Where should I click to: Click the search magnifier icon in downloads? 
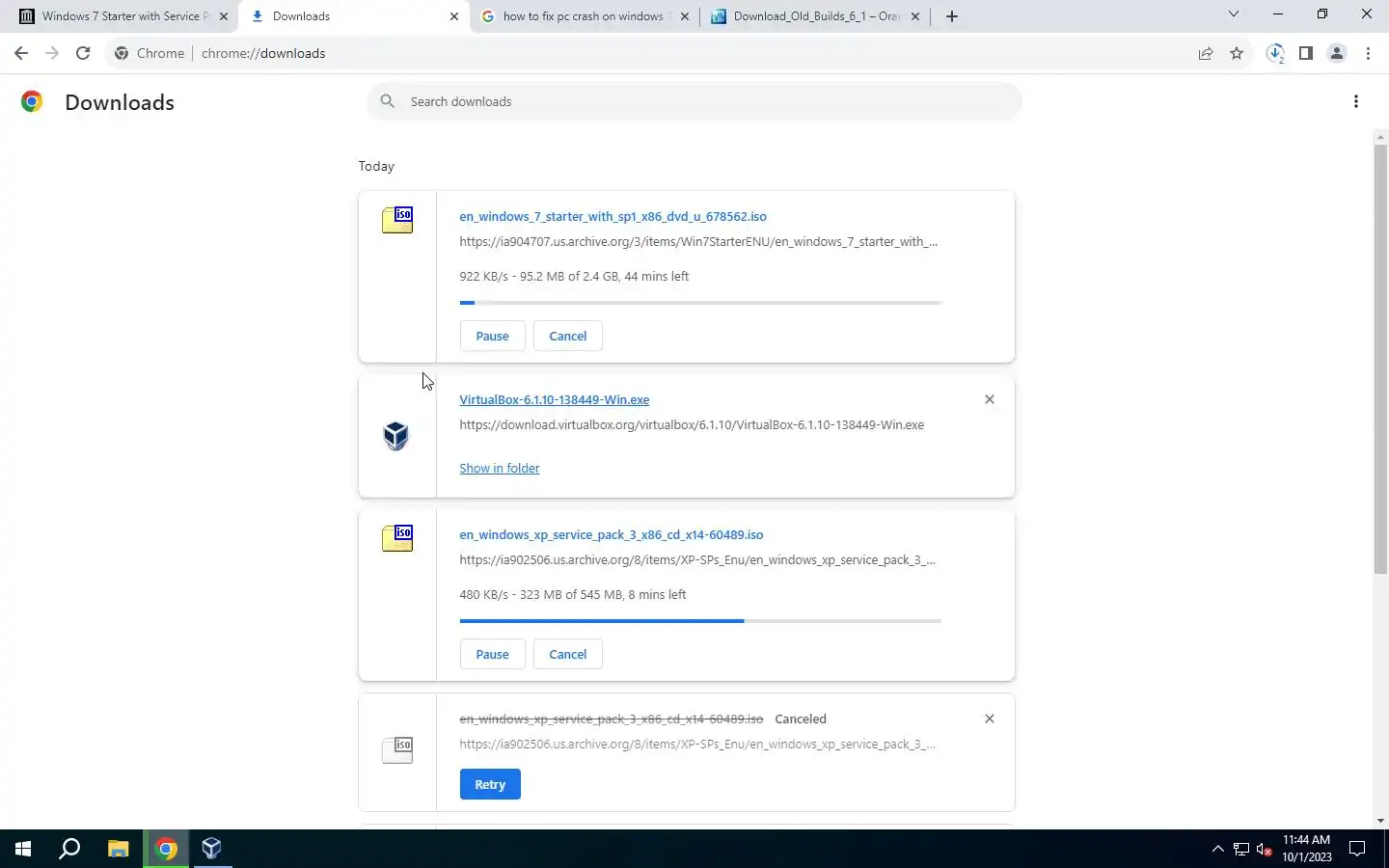click(x=387, y=101)
